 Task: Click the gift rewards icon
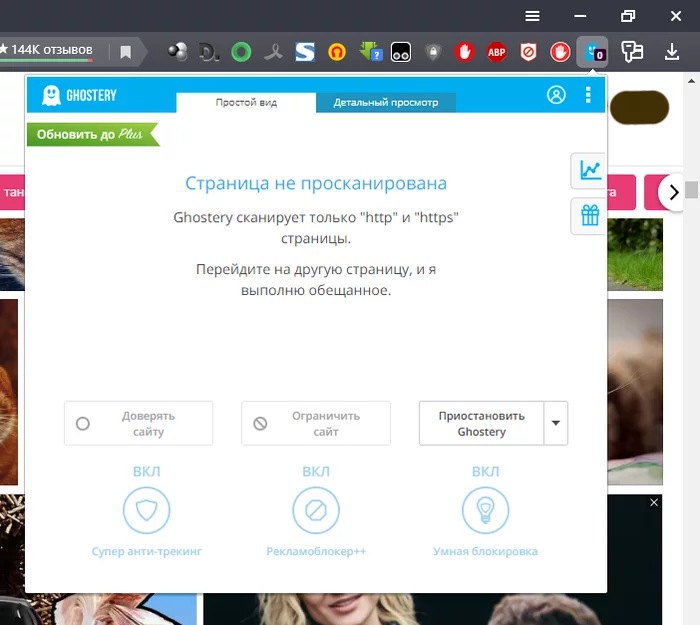[x=590, y=215]
